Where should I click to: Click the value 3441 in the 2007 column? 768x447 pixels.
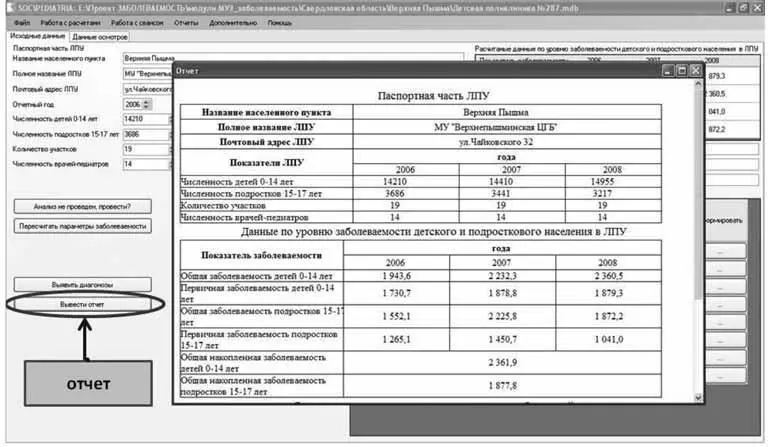pyautogui.click(x=501, y=193)
